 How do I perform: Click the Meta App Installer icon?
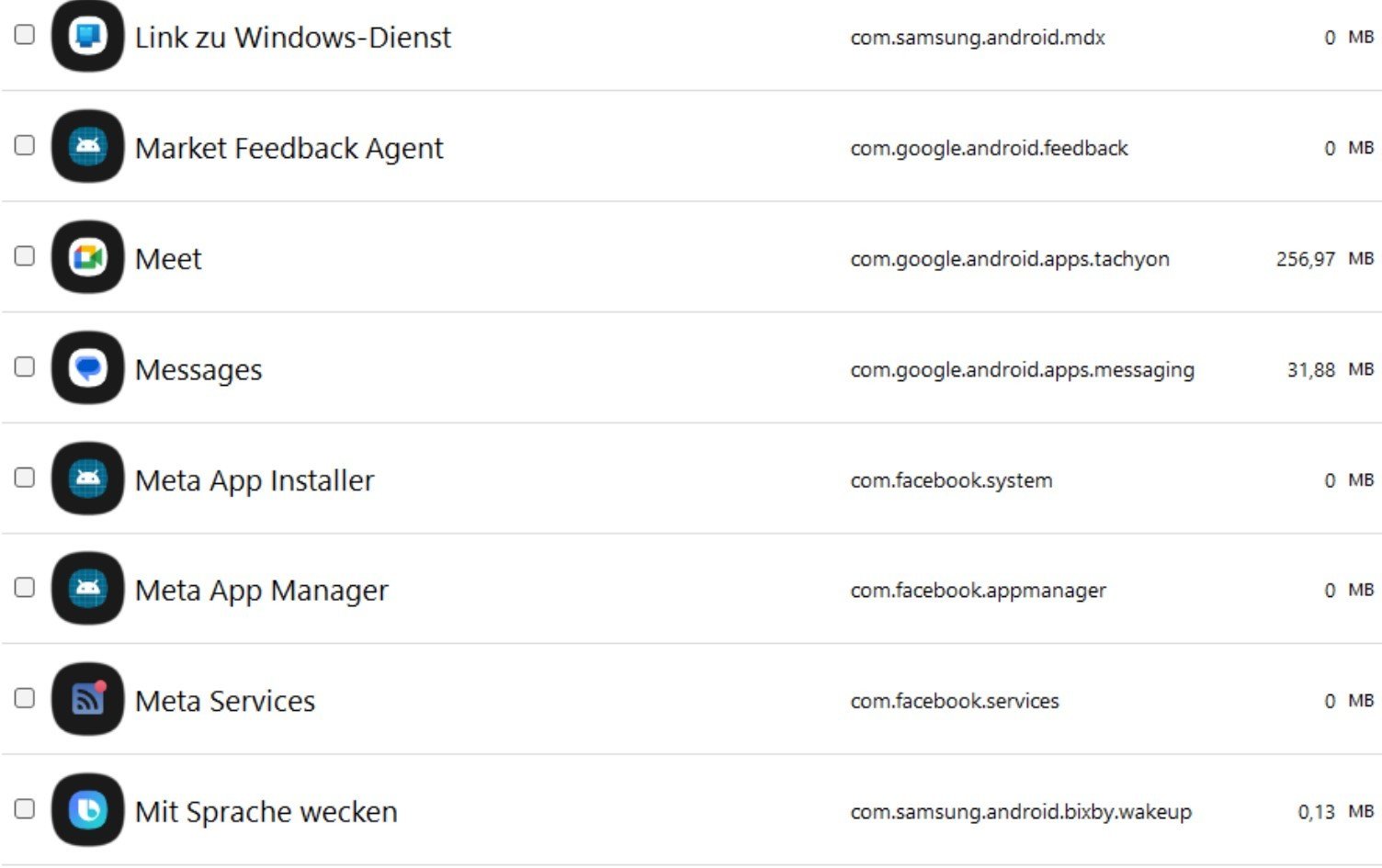tap(87, 479)
